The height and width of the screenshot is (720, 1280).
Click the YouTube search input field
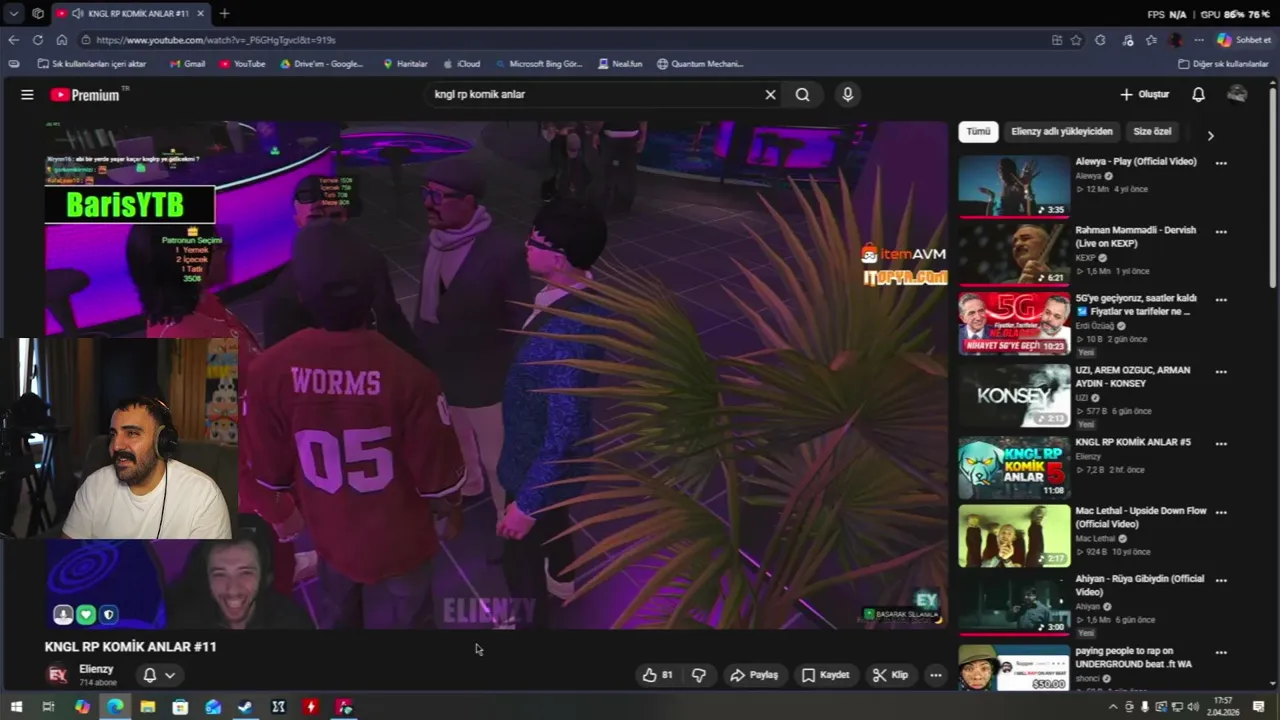[595, 95]
